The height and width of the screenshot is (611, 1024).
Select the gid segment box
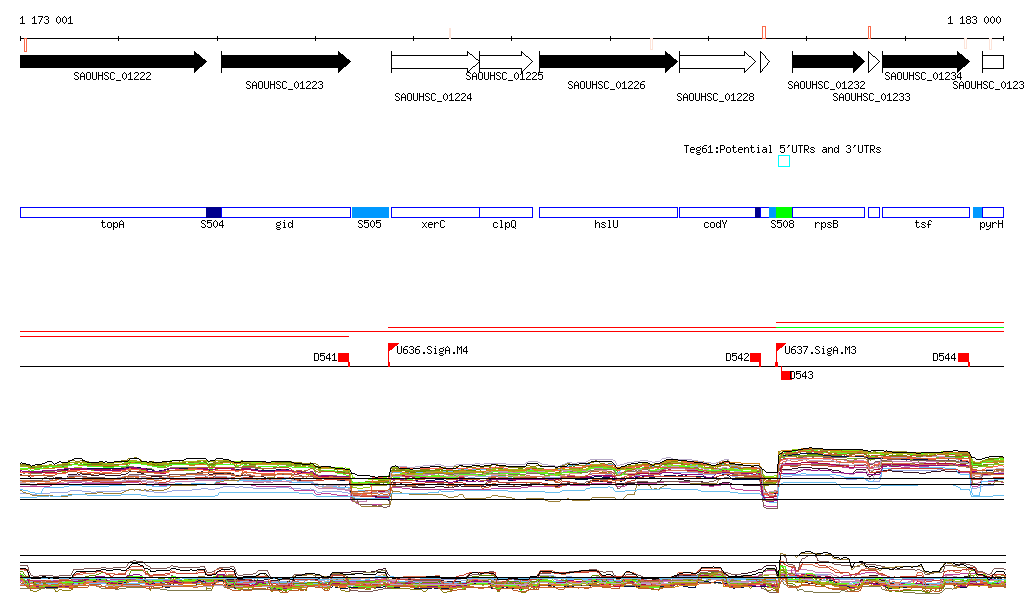tap(286, 212)
